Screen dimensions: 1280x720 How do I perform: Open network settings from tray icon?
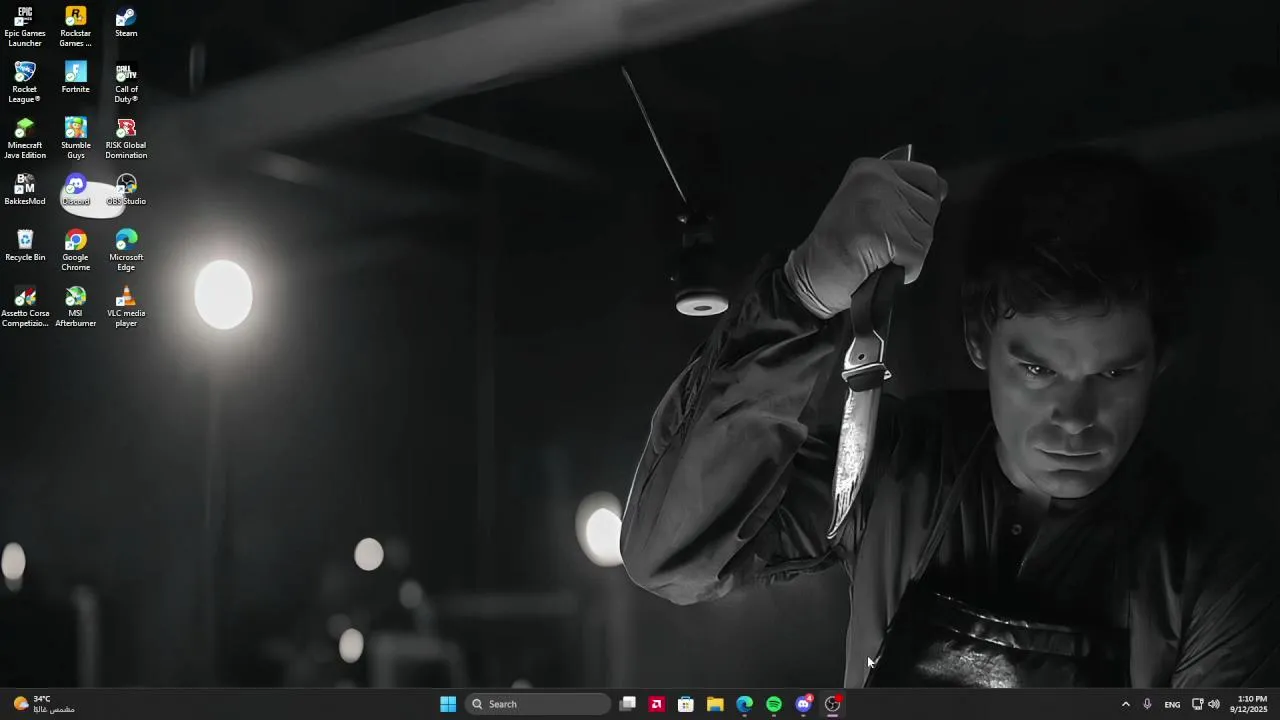[1197, 704]
